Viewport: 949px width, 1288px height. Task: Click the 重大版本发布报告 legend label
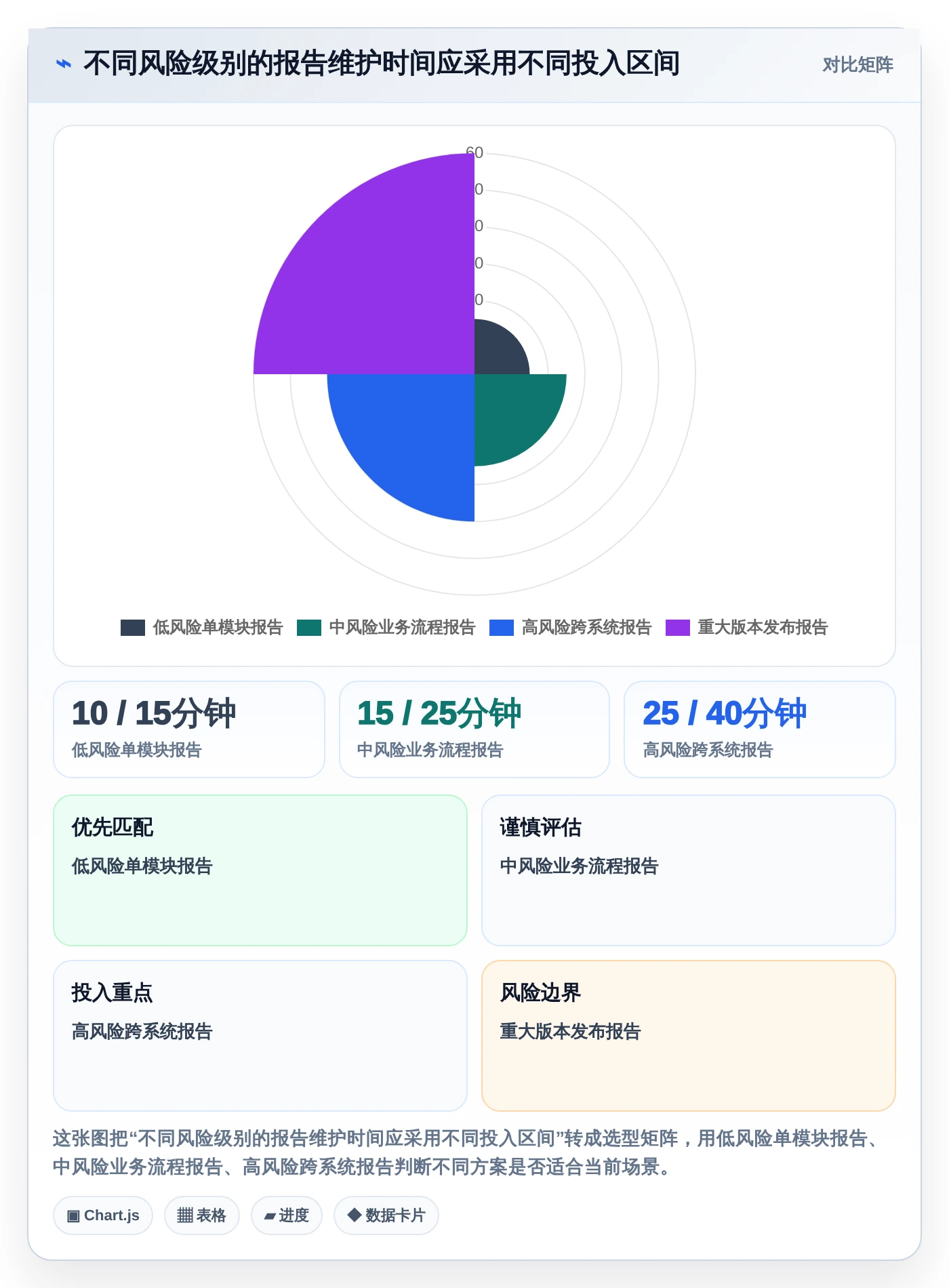763,628
